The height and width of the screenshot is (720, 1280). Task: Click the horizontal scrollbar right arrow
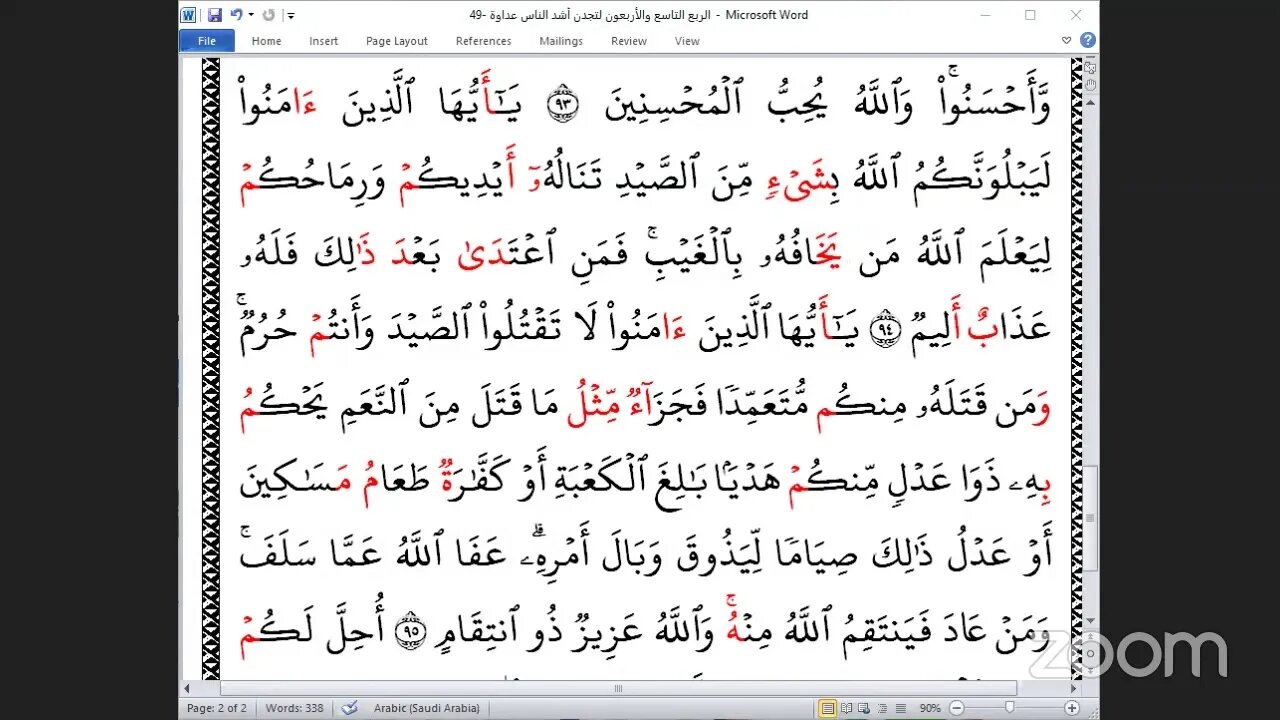[x=1075, y=688]
